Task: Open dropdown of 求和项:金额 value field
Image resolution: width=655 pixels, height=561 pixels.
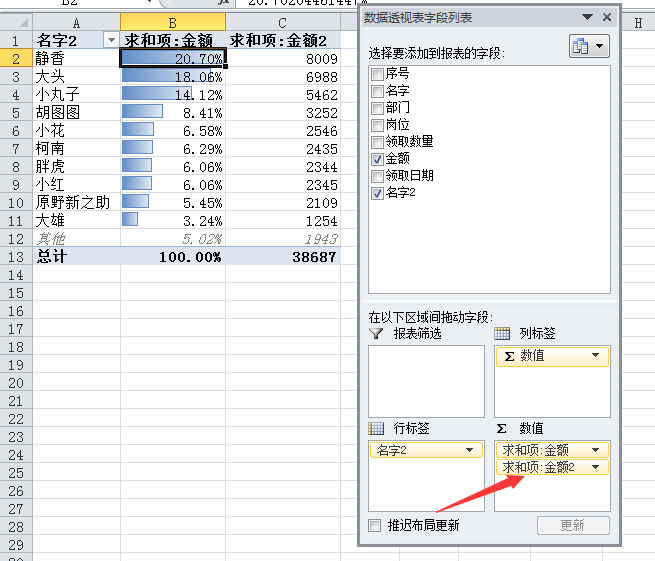Action: click(596, 450)
